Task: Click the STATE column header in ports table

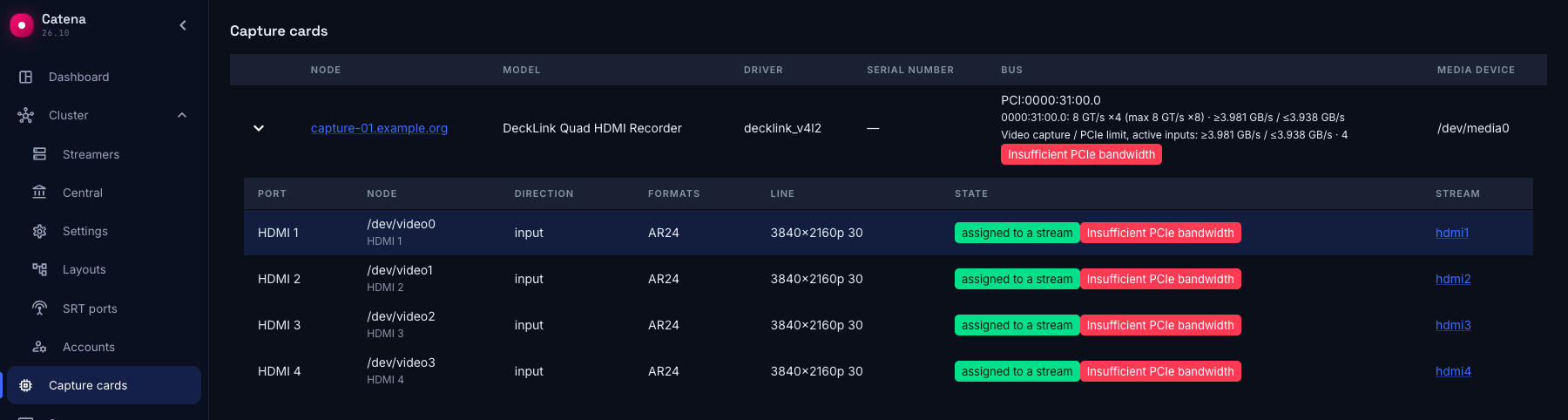Action: [971, 193]
